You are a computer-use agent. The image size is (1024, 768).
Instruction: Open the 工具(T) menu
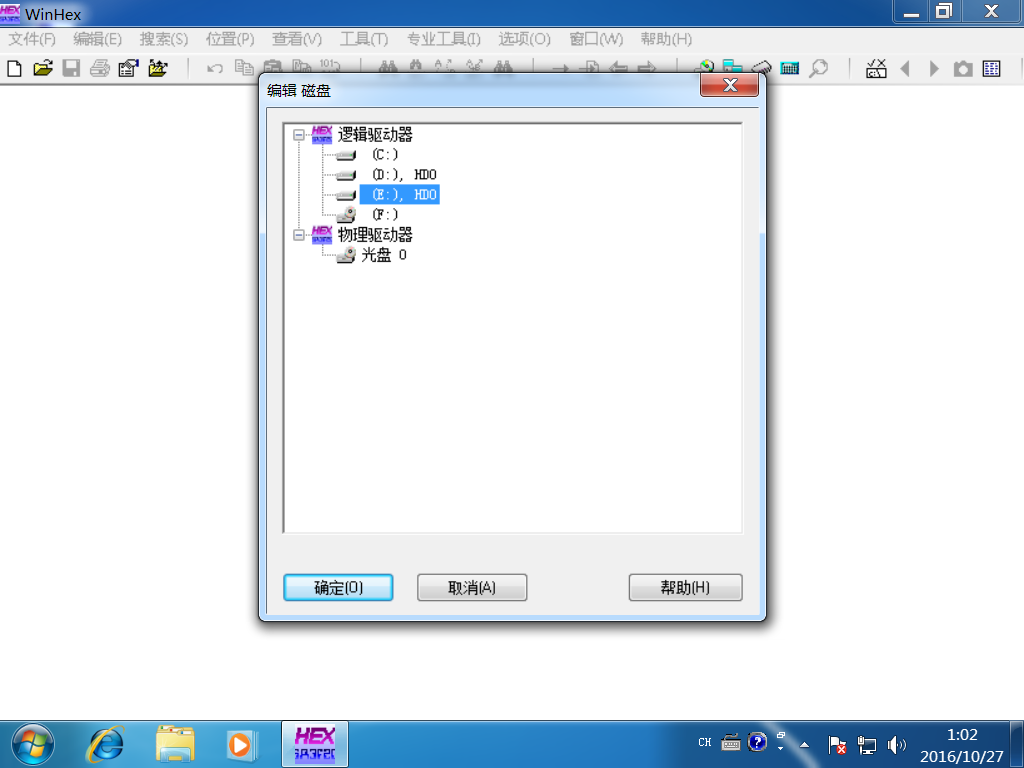pos(364,39)
